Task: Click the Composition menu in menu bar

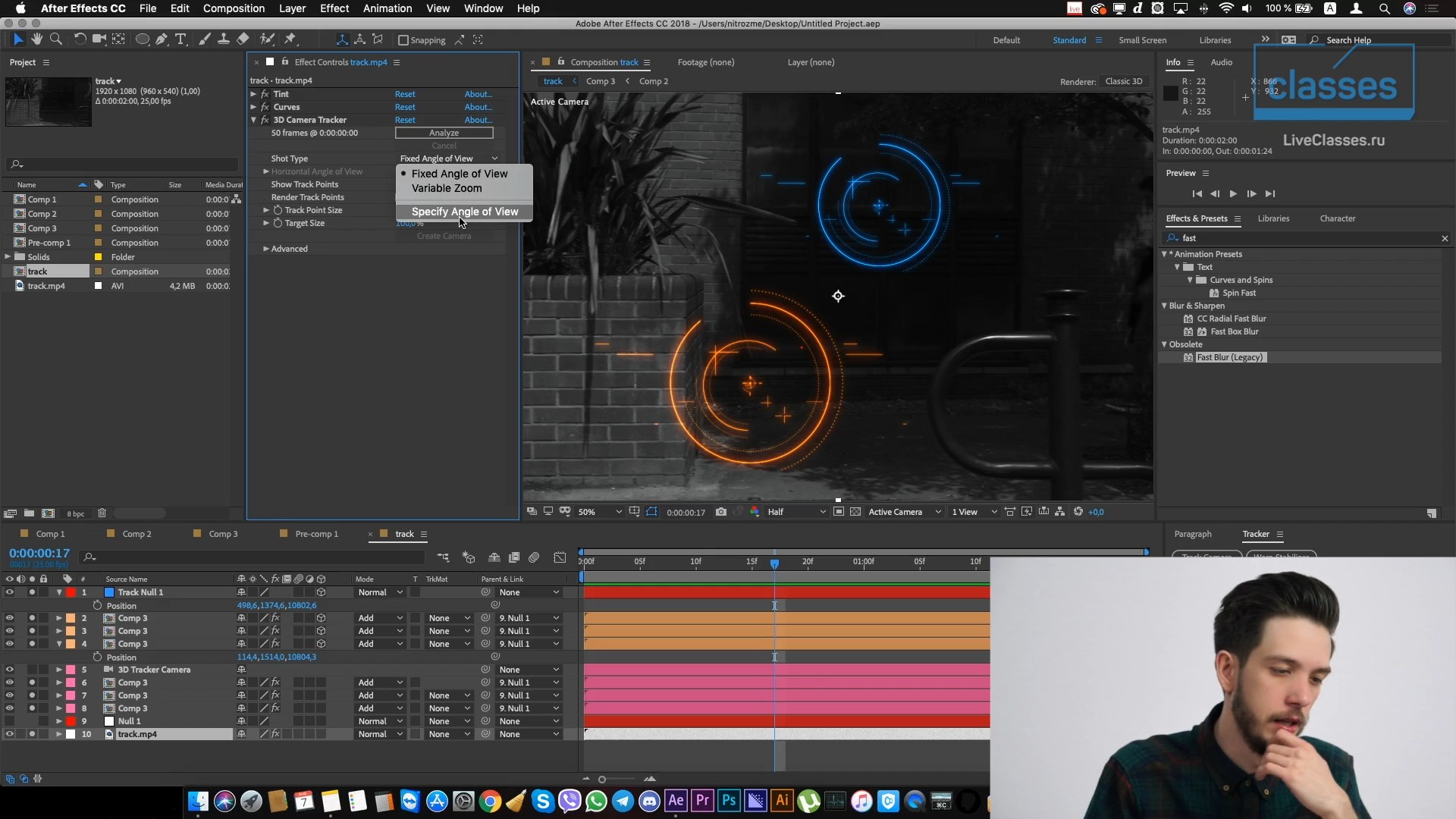Action: (232, 8)
